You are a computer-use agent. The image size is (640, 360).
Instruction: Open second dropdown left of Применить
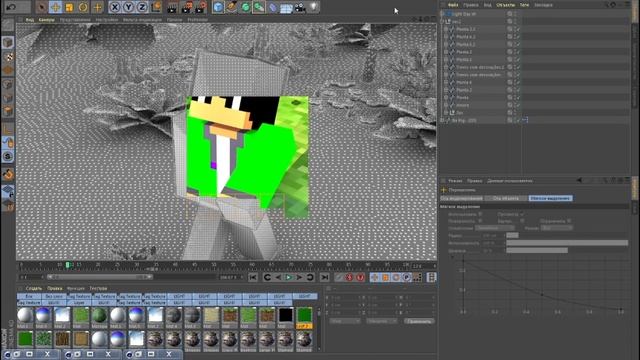point(382,321)
